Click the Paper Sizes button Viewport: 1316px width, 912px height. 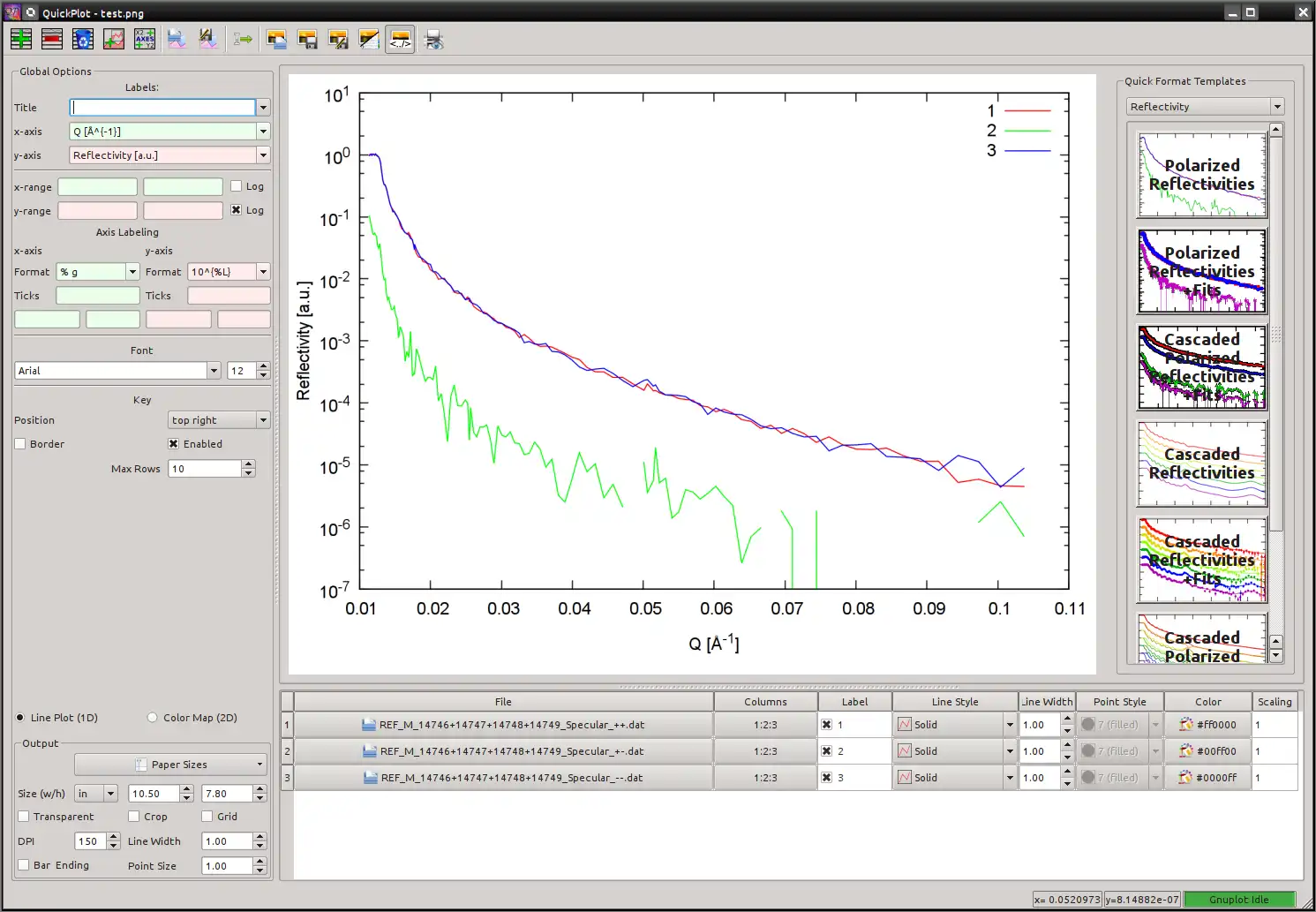pos(171,765)
